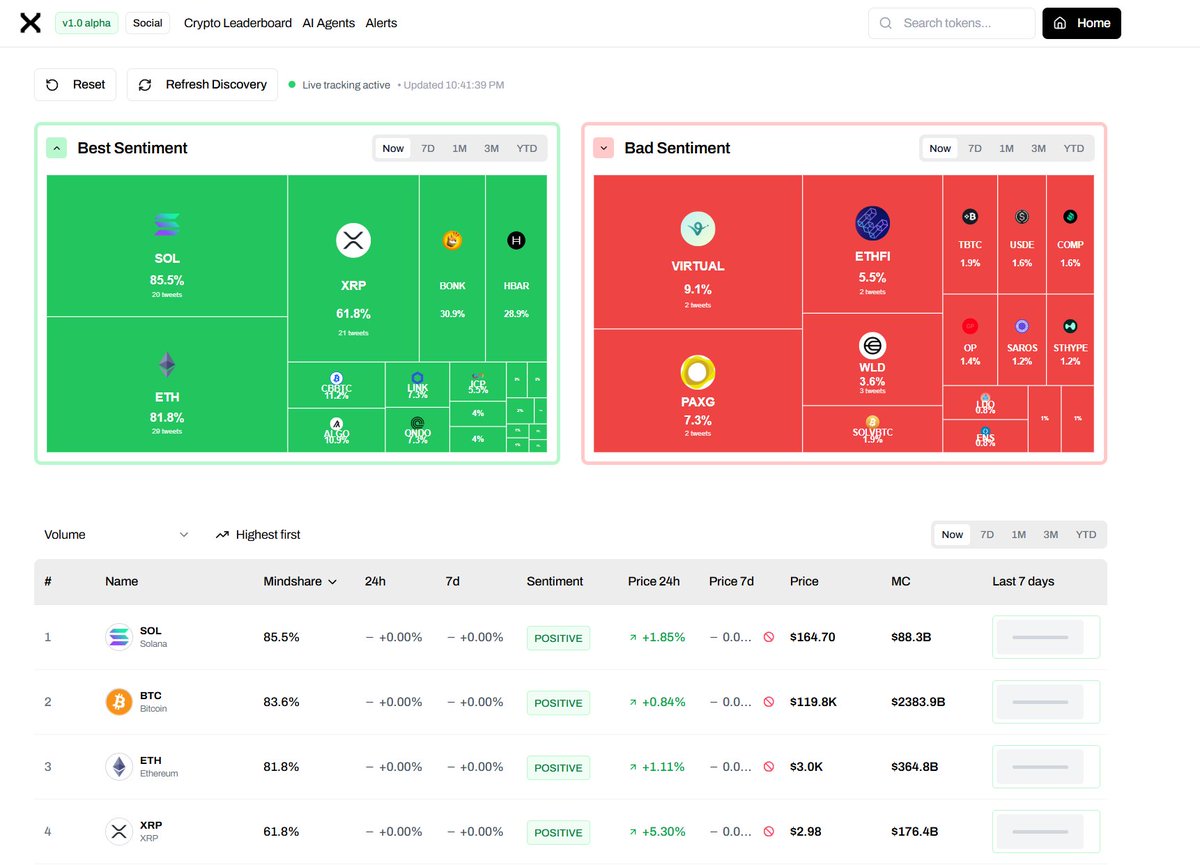Click the VIRTUAL token icon
Viewport: 1200px width, 865px height.
pos(698,228)
